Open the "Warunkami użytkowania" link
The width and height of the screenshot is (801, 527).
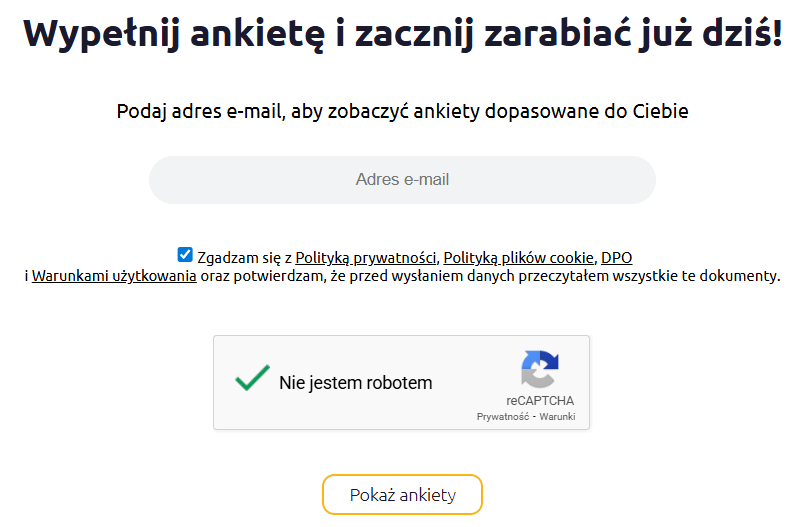[114, 276]
